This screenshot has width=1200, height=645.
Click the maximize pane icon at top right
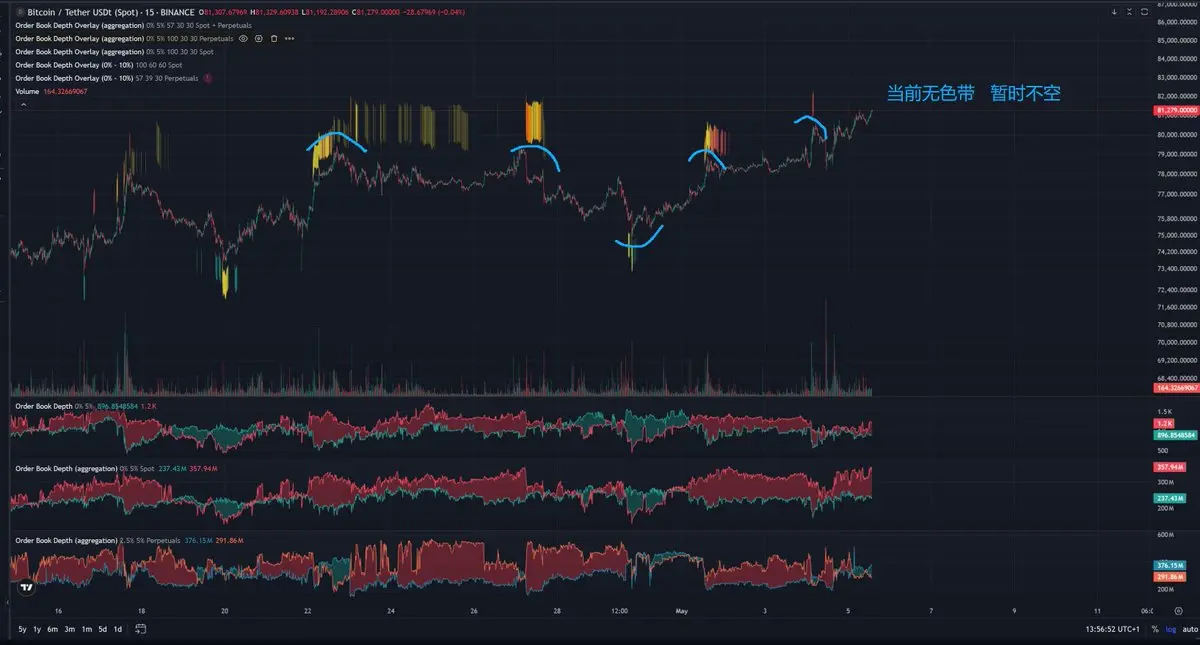(x=1146, y=12)
